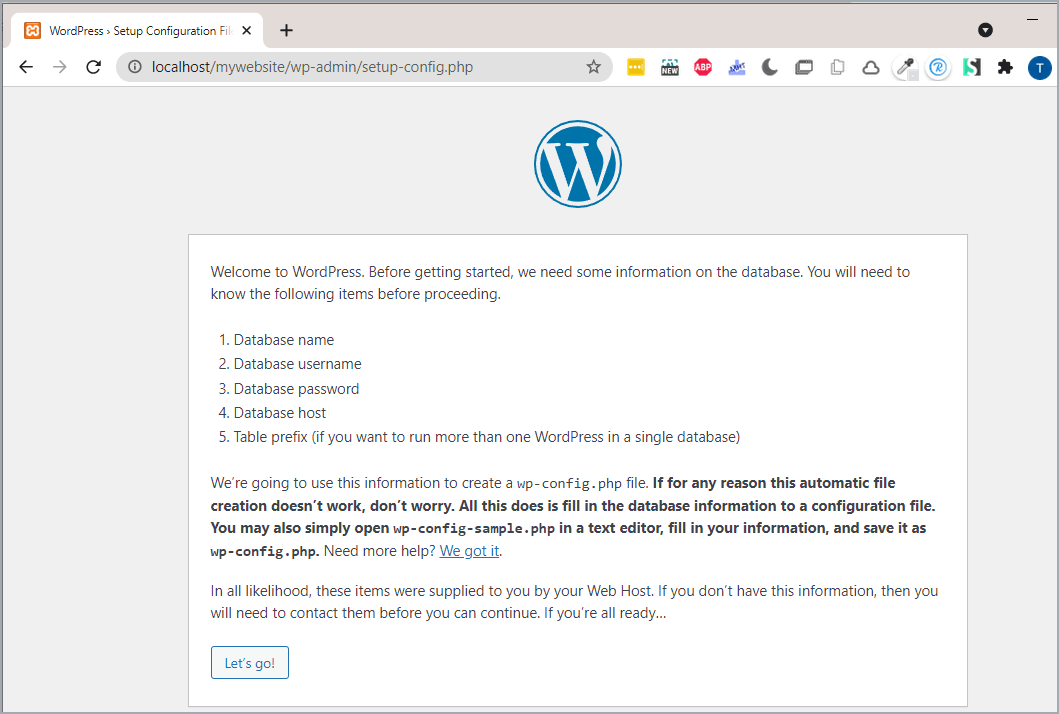View site information icon in address bar
Image resolution: width=1059 pixels, height=714 pixels.
point(135,67)
